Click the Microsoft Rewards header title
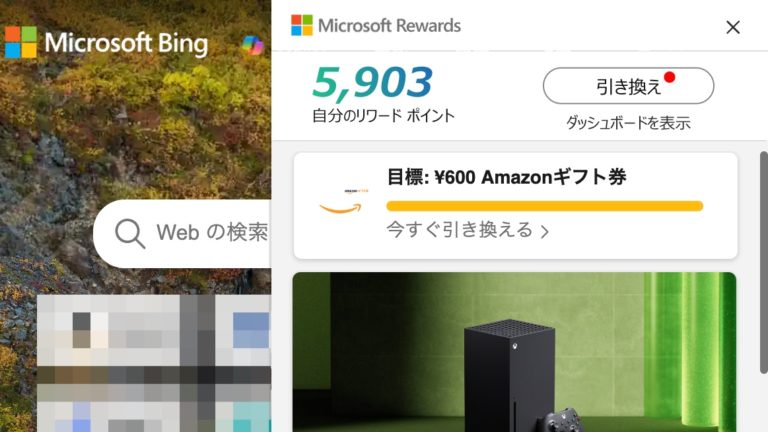 389,25
